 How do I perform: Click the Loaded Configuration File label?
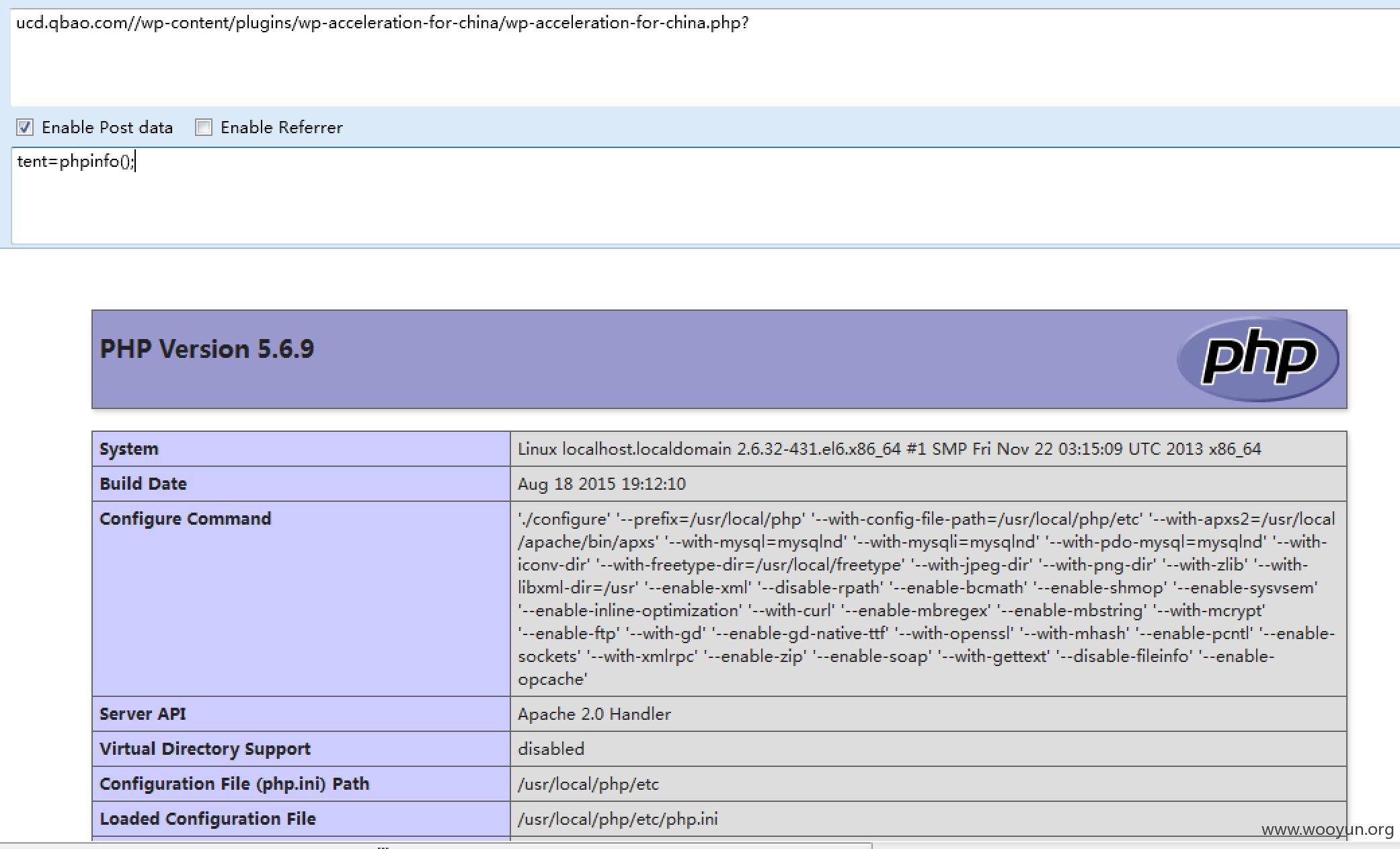(208, 819)
